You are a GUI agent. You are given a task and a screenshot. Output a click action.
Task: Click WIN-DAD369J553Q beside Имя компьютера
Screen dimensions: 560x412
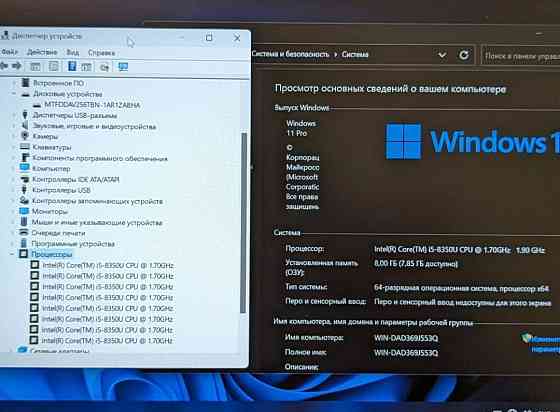pos(406,338)
